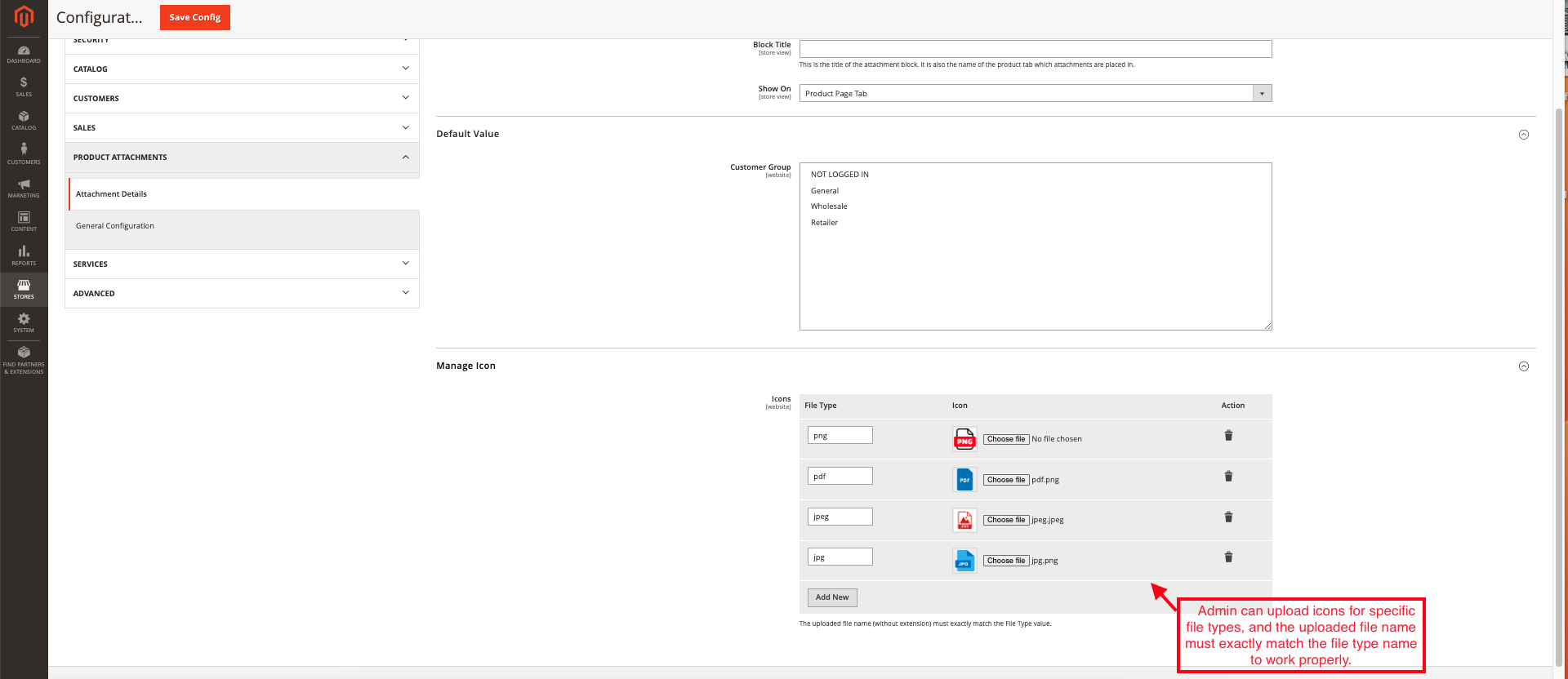Select Wholesale customer group option
This screenshot has height=679, width=1568.
point(829,206)
